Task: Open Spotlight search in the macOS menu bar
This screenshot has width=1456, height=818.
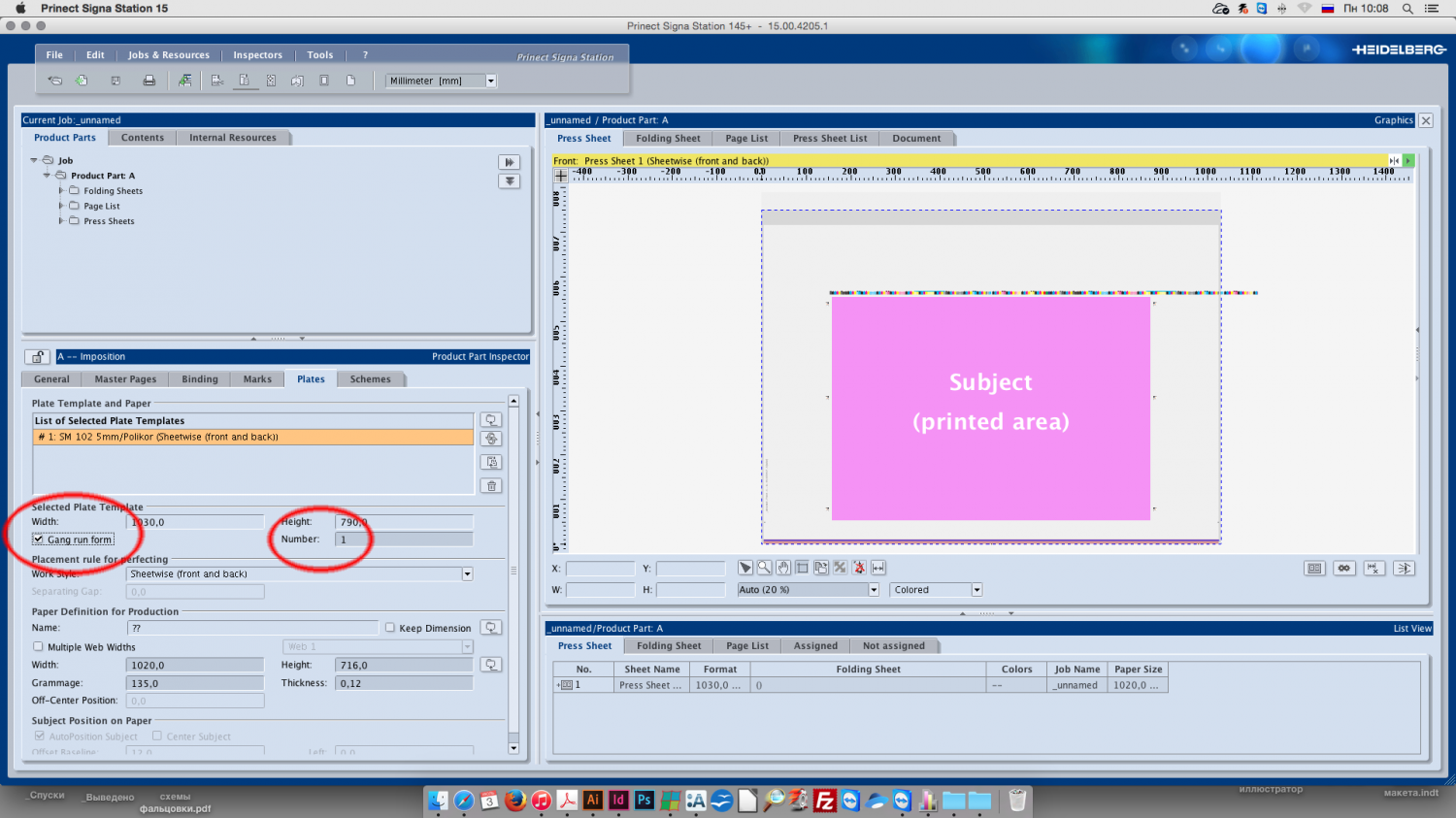Action: tap(1407, 9)
